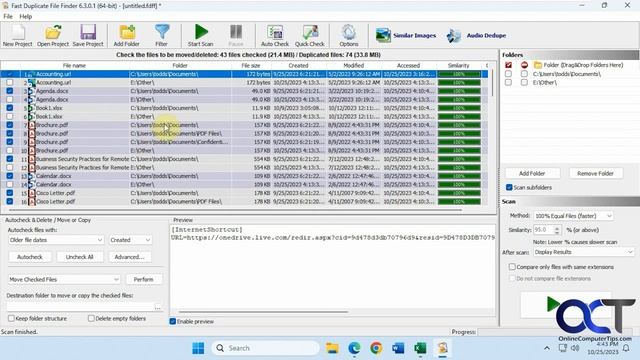This screenshot has width=640, height=360.
Task: Select the Calendar.docx row 13
Action: pos(244,176)
